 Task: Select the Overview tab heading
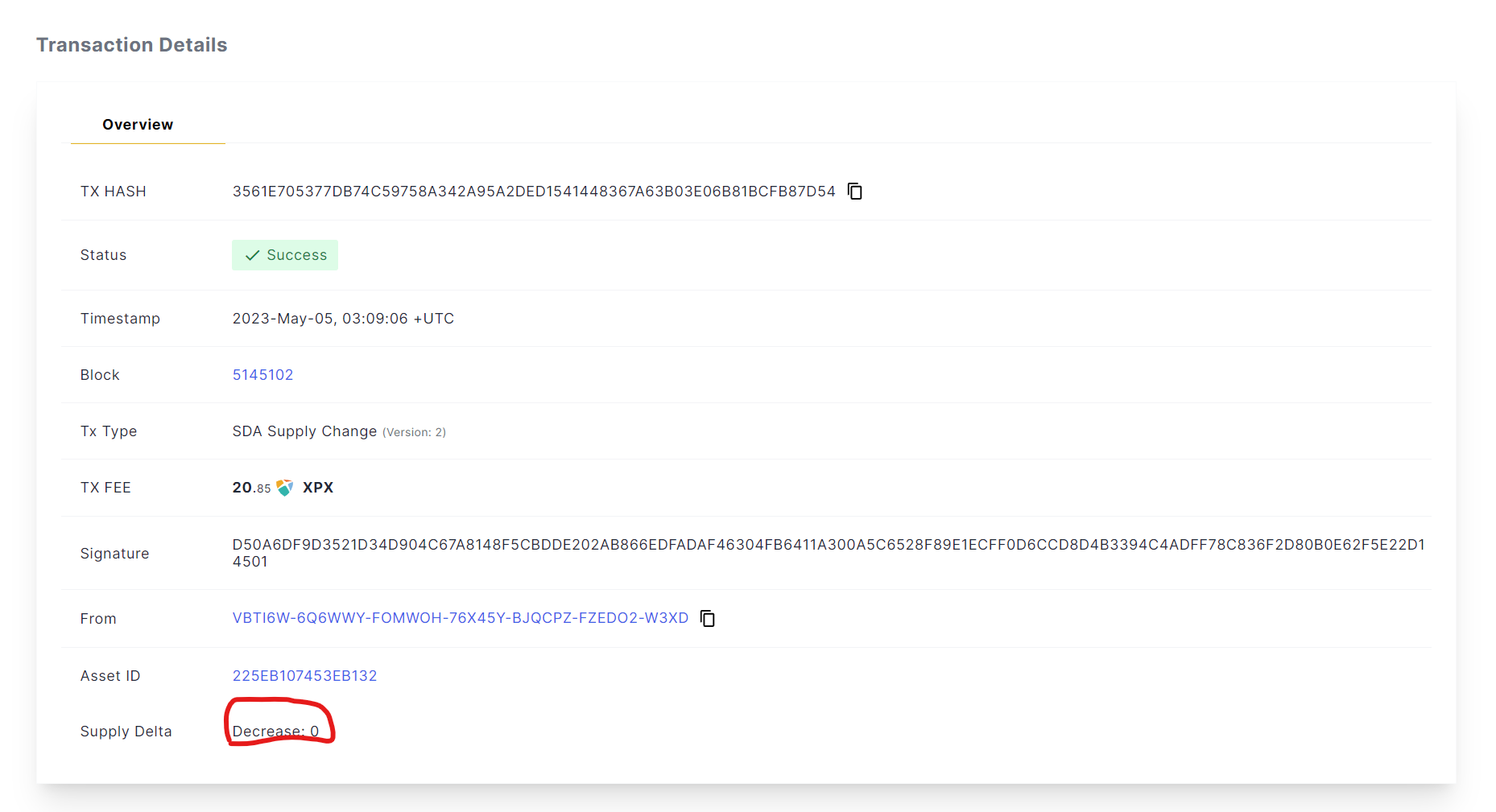pos(137,124)
